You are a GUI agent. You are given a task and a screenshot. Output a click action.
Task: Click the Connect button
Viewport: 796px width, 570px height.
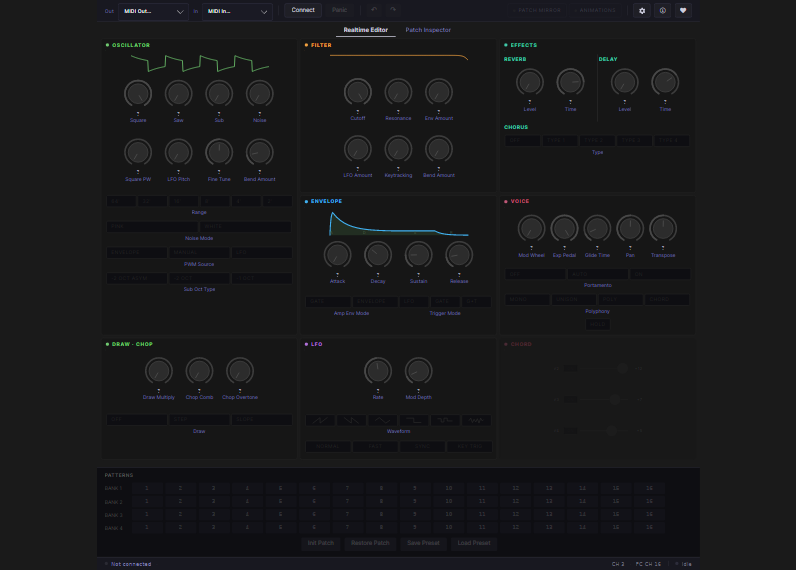pyautogui.click(x=303, y=10)
